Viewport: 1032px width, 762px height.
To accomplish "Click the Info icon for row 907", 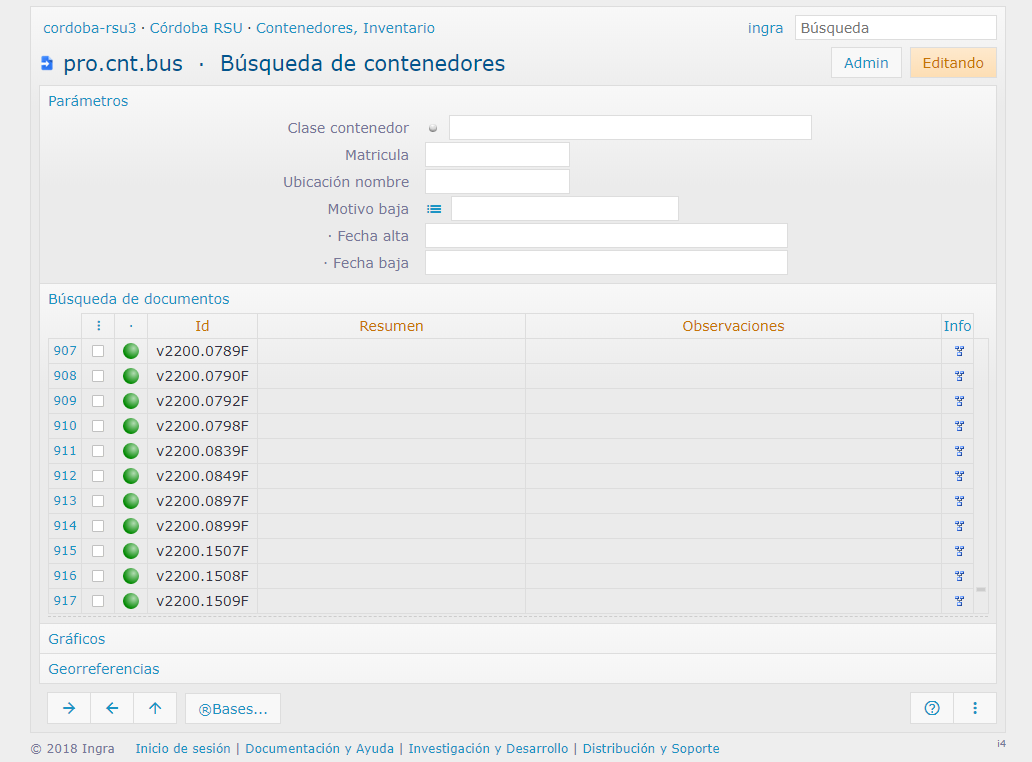I will coord(958,351).
